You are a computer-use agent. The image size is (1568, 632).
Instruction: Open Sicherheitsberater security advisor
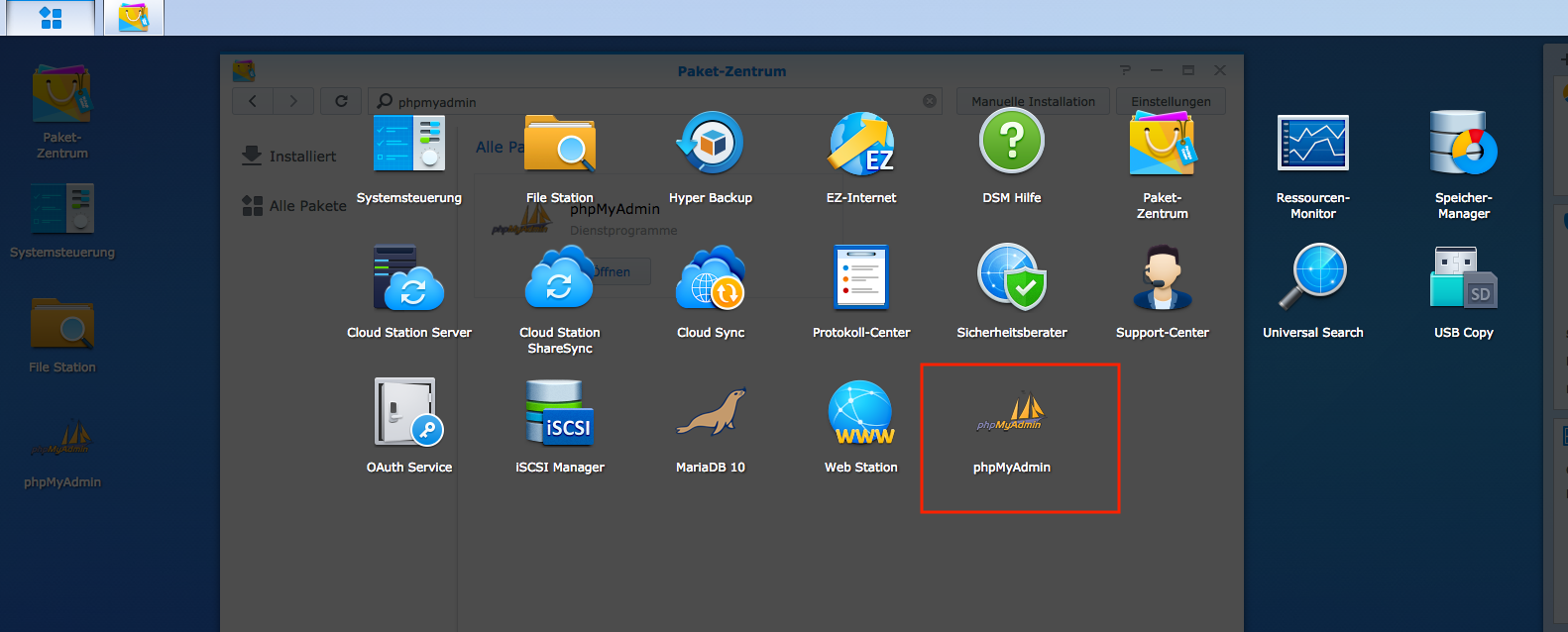1011,278
